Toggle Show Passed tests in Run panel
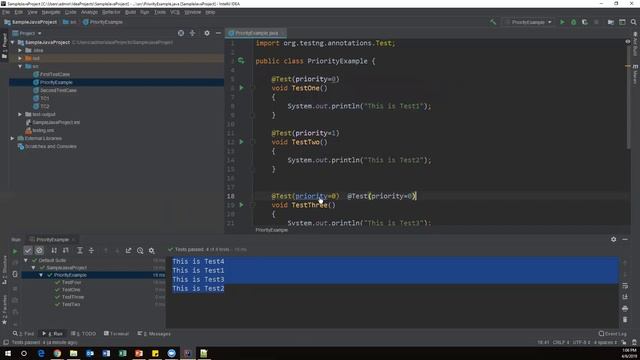This screenshot has width=640, height=360. point(28,250)
